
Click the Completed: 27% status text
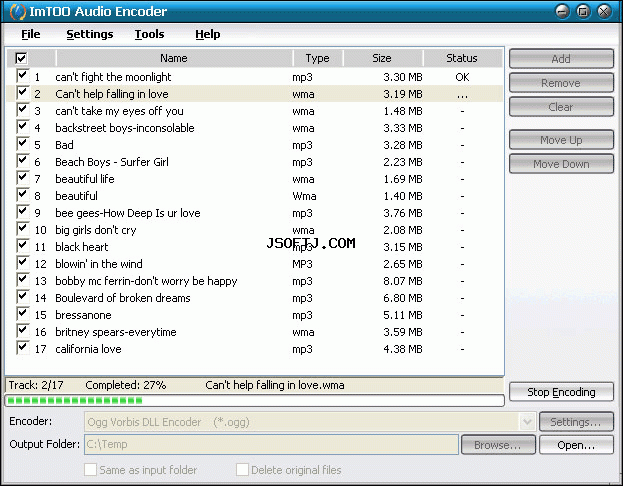[126, 385]
